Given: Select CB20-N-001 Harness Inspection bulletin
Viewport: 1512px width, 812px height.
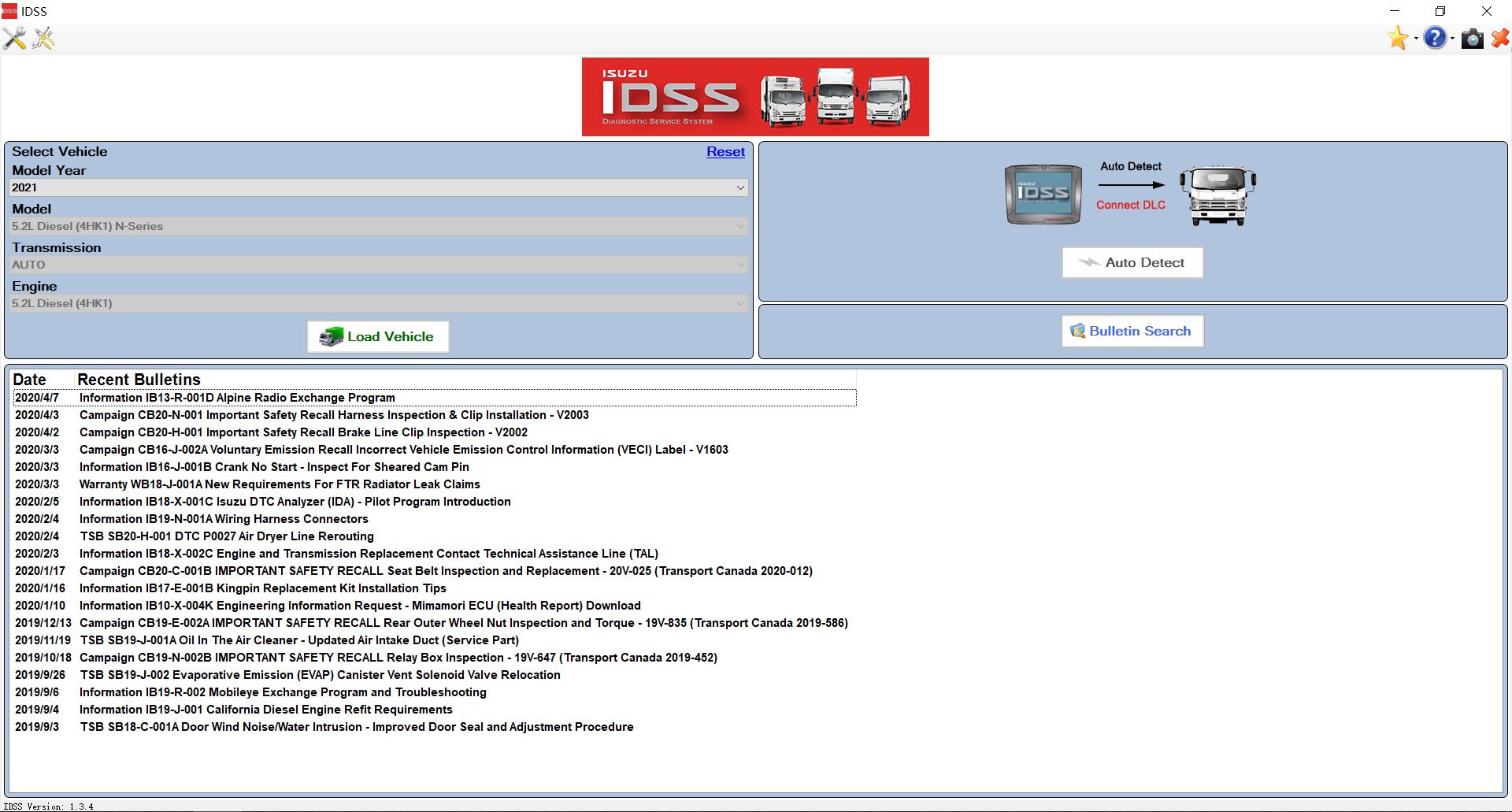Looking at the screenshot, I should pyautogui.click(x=435, y=415).
